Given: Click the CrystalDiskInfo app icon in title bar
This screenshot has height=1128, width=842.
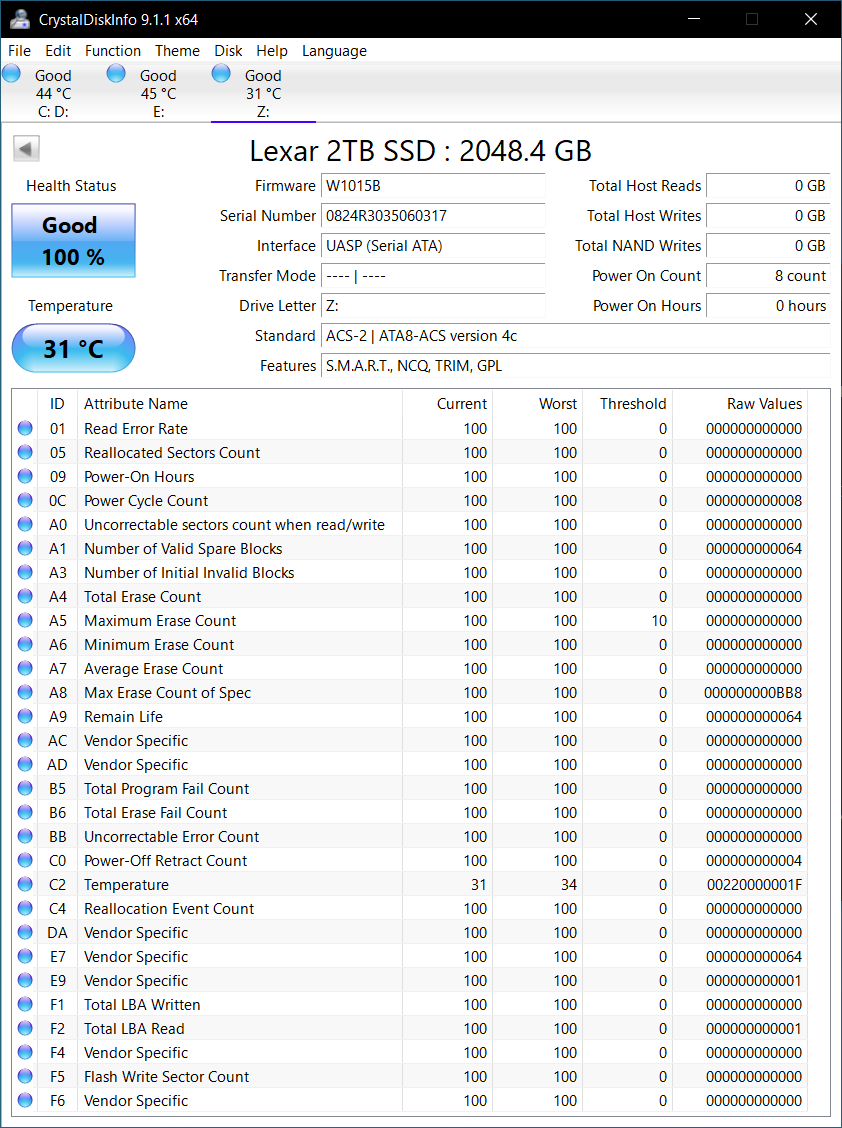Looking at the screenshot, I should click(x=20, y=19).
